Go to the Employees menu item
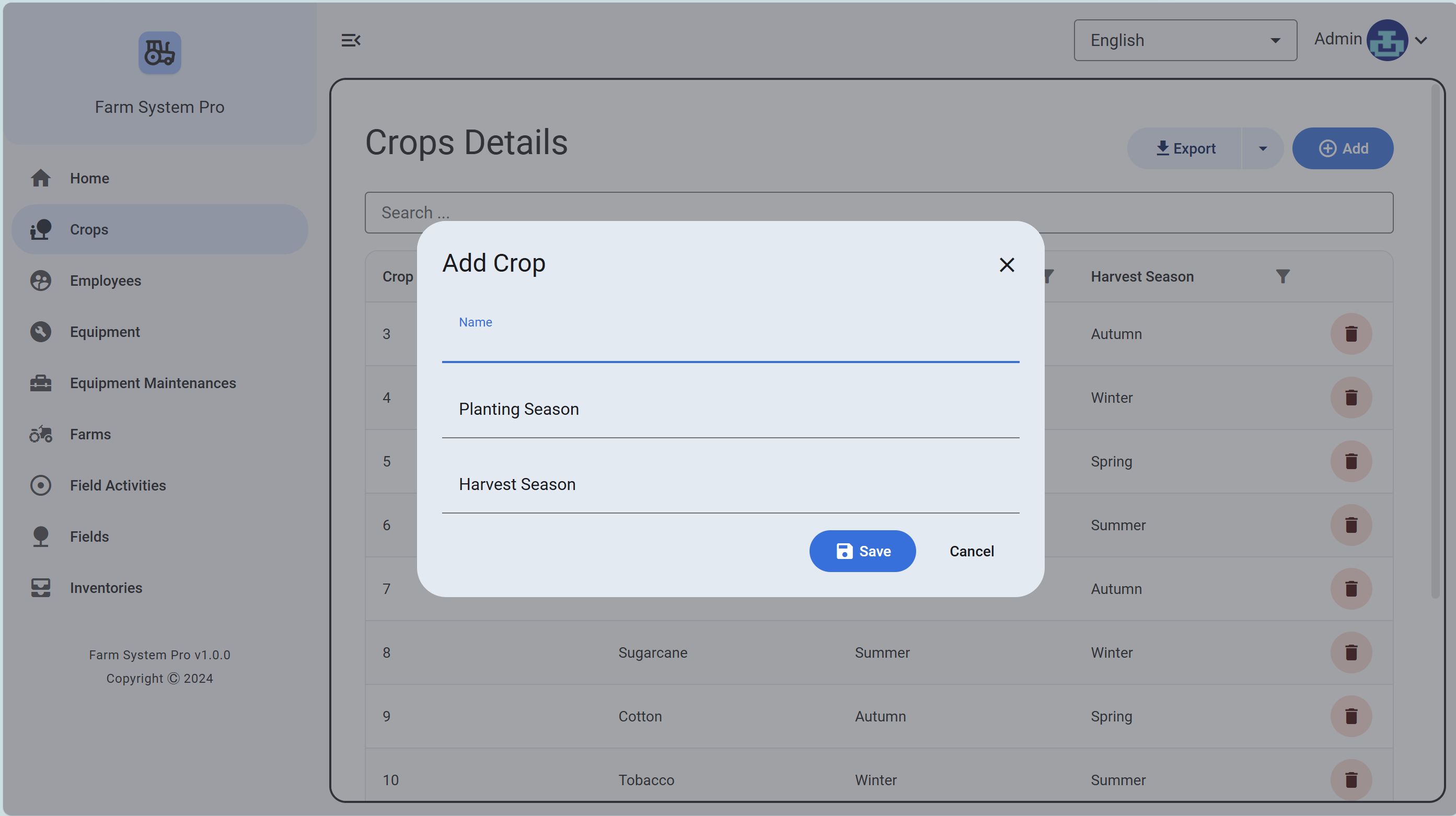Image resolution: width=1456 pixels, height=816 pixels. coord(106,281)
